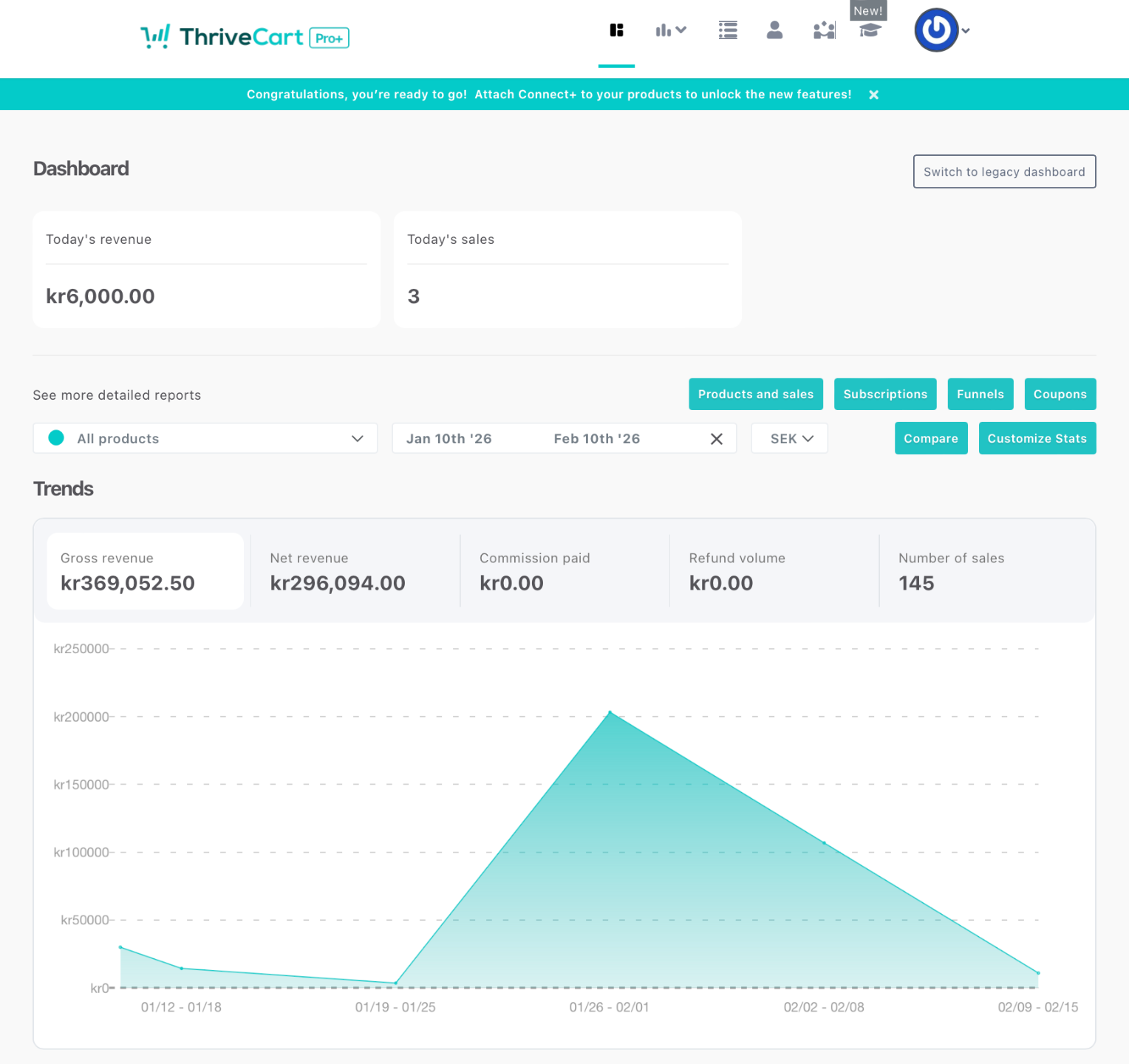Click the Trends heading
This screenshot has width=1129, height=1064.
[x=64, y=488]
